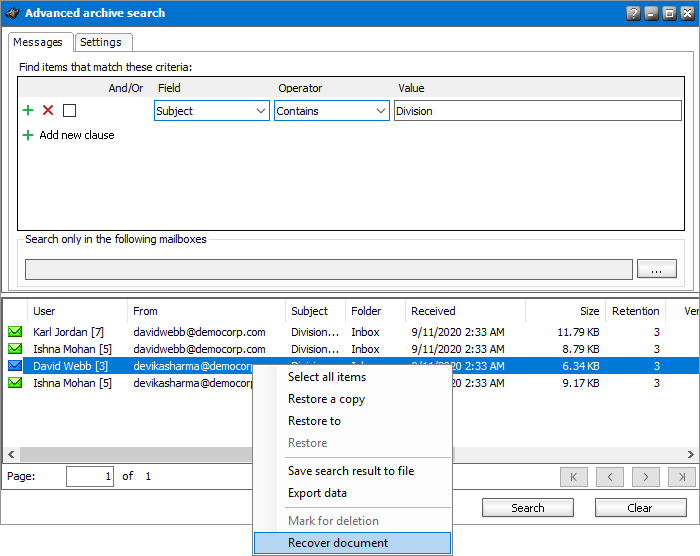700x556 pixels.
Task: Go to the first results page
Action: click(x=573, y=477)
